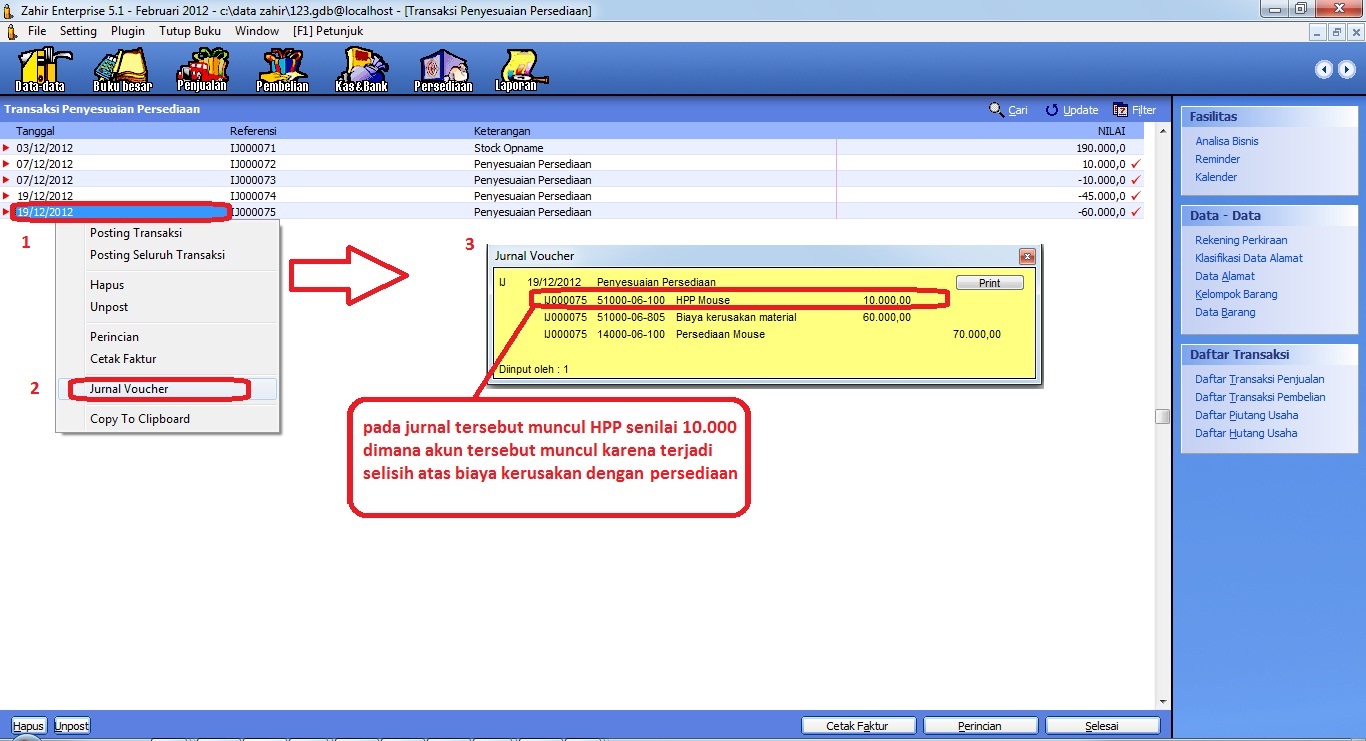Toggle the posted checkmark on IJ000074 row

coord(1135,196)
